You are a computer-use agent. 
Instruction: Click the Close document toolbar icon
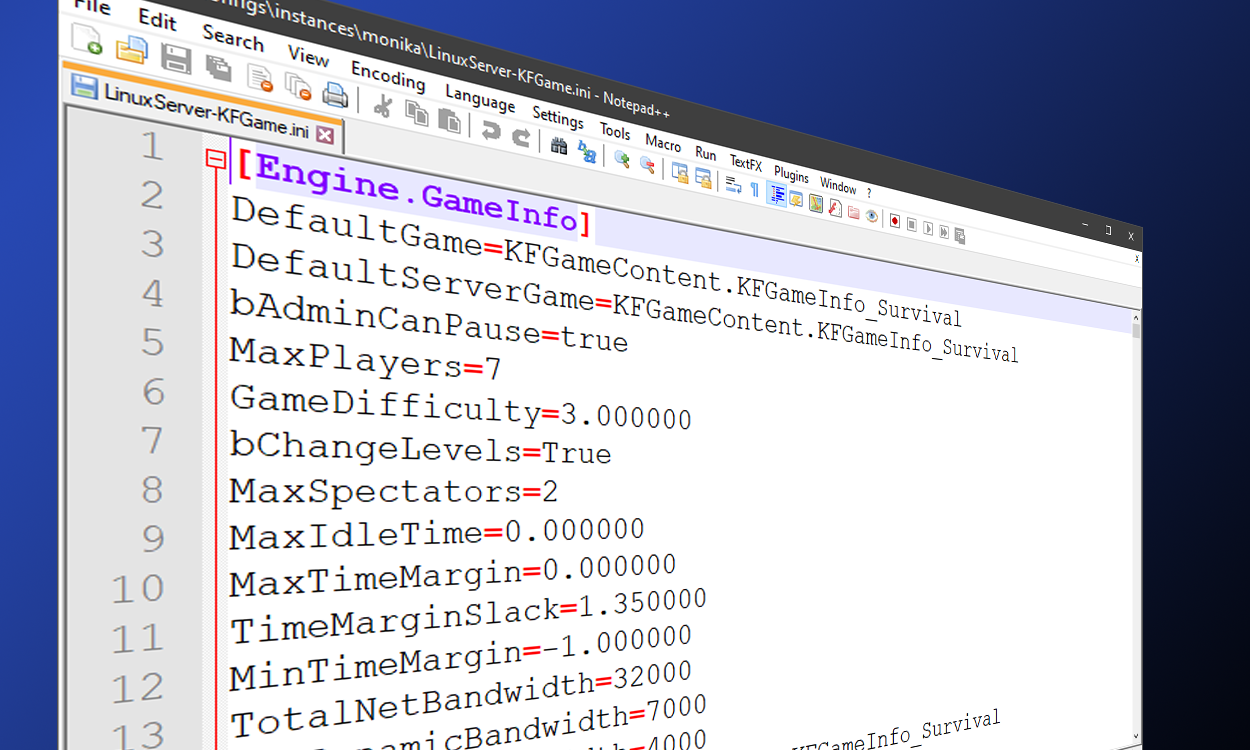click(260, 77)
